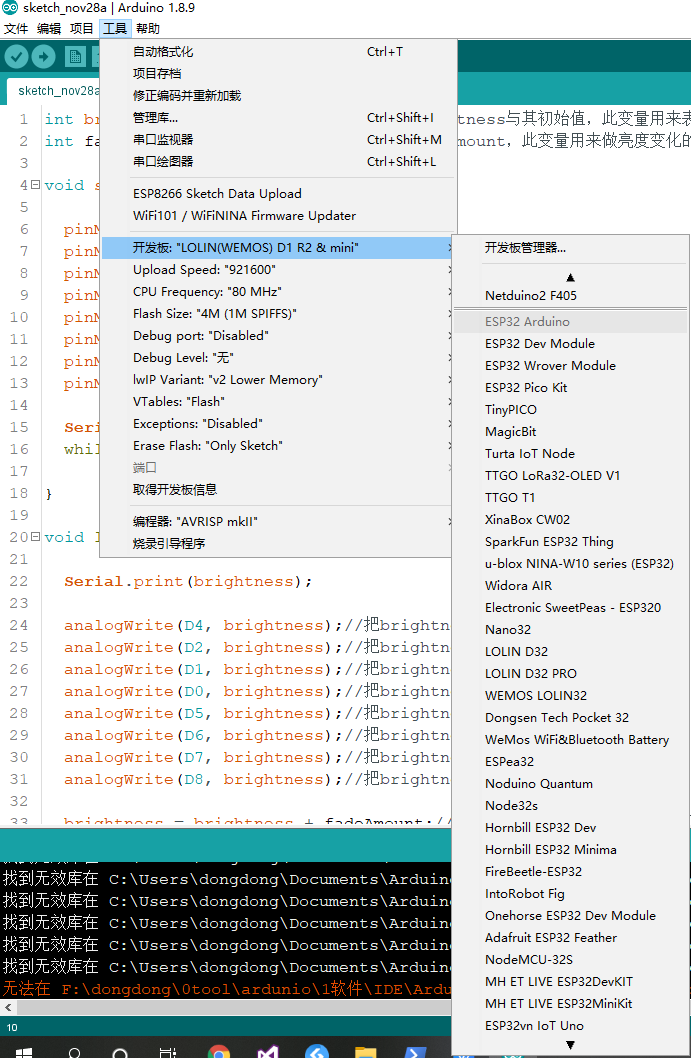Expand the CPU Frequency submenu

(x=278, y=291)
